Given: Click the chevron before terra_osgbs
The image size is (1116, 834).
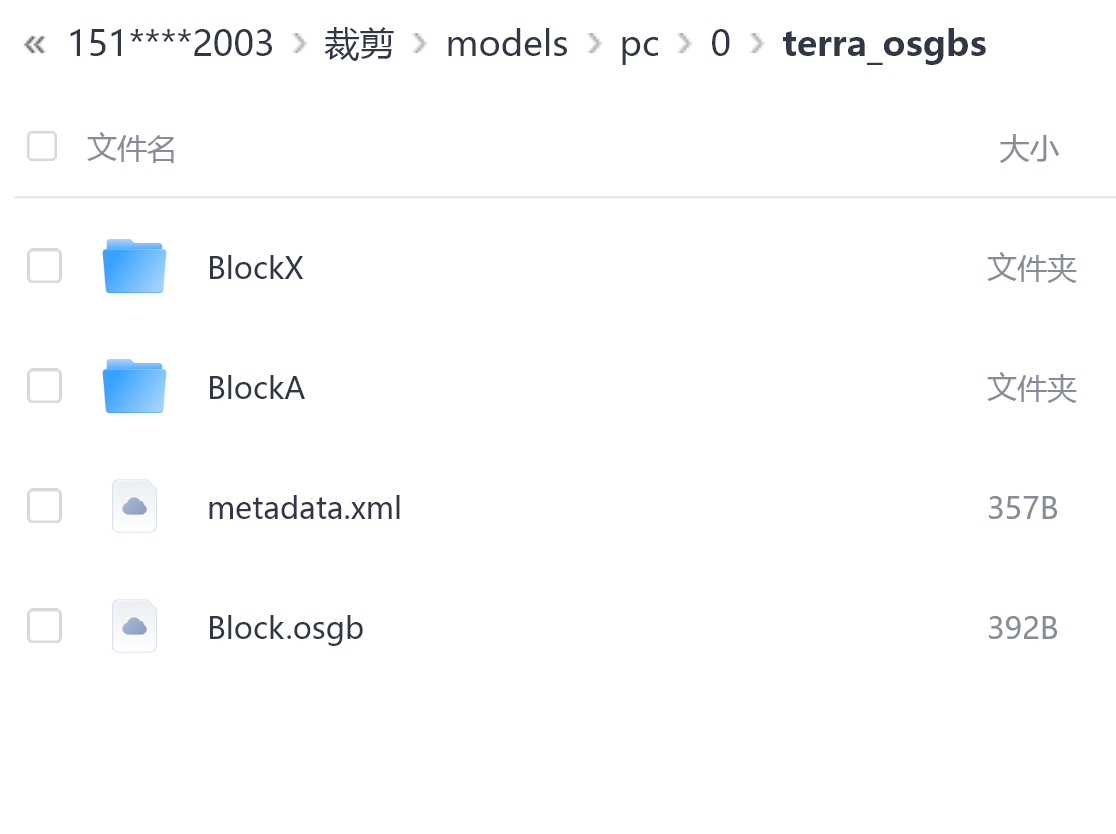Looking at the screenshot, I should click(757, 44).
